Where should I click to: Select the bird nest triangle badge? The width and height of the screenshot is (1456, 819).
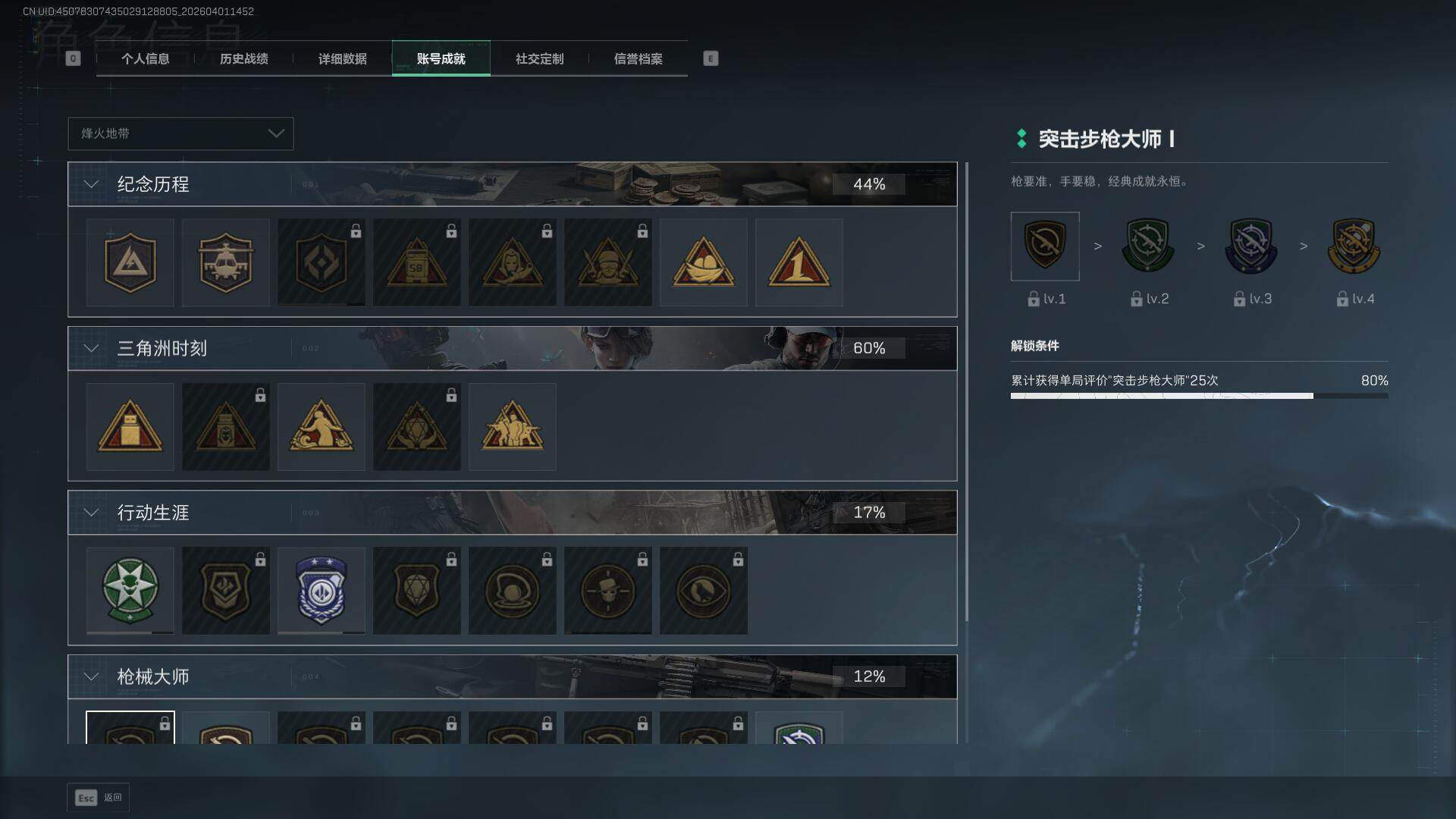703,262
